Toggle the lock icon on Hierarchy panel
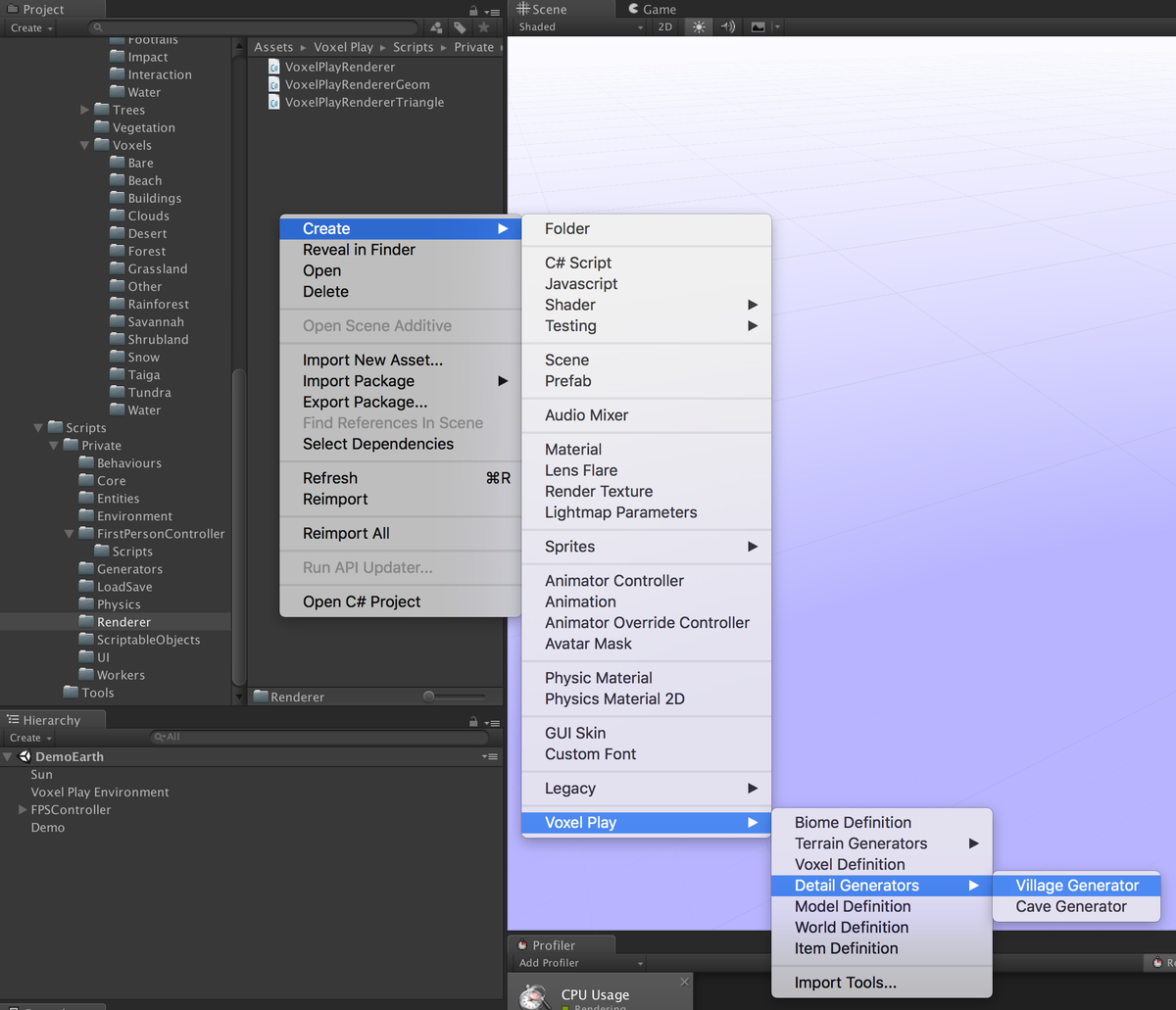 (x=473, y=720)
